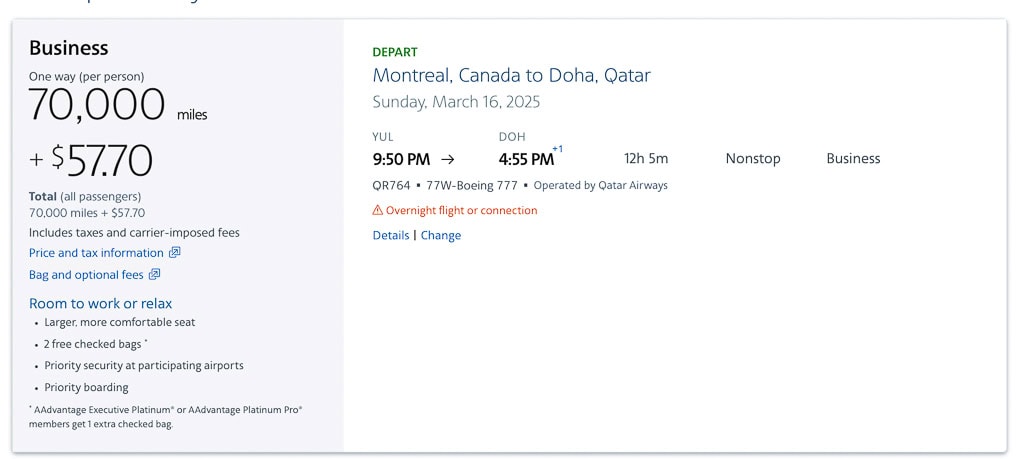Open the Price and tax information link
1024x459 pixels.
(96, 253)
